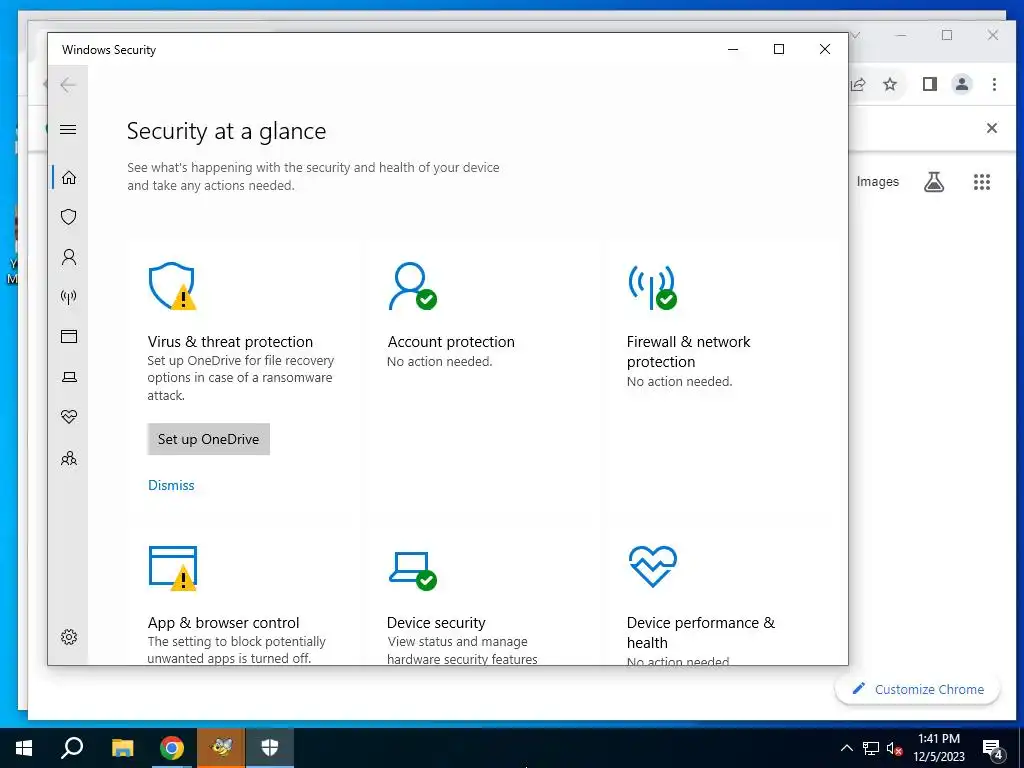The width and height of the screenshot is (1024, 768).
Task: Open tab search chevron in Chrome title bar
Action: (x=856, y=35)
